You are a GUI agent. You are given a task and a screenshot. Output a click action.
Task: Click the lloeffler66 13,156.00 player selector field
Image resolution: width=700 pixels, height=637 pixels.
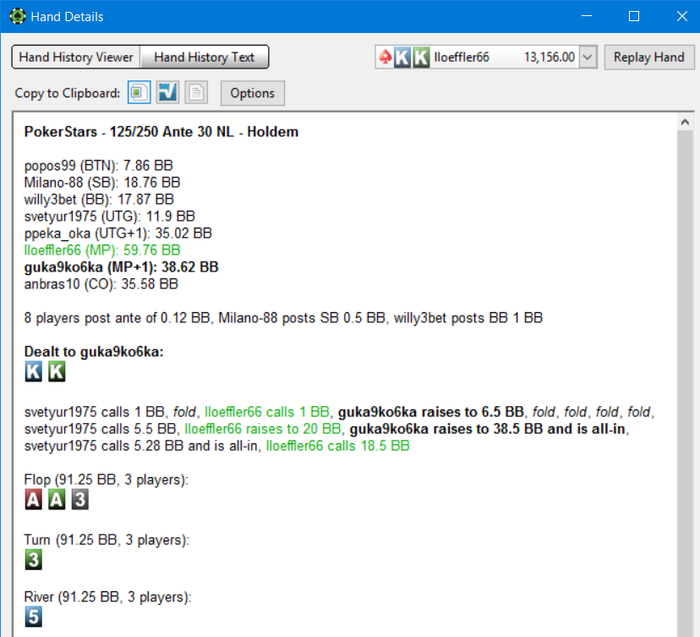pos(486,57)
